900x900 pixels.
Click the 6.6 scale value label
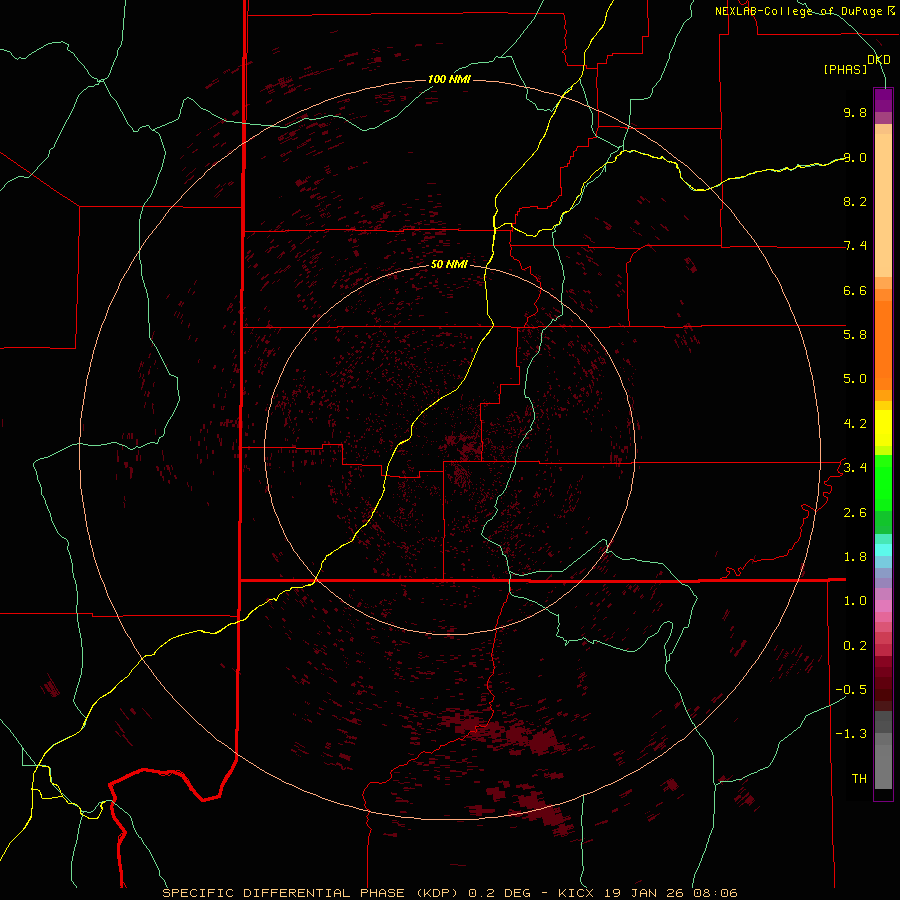855,290
